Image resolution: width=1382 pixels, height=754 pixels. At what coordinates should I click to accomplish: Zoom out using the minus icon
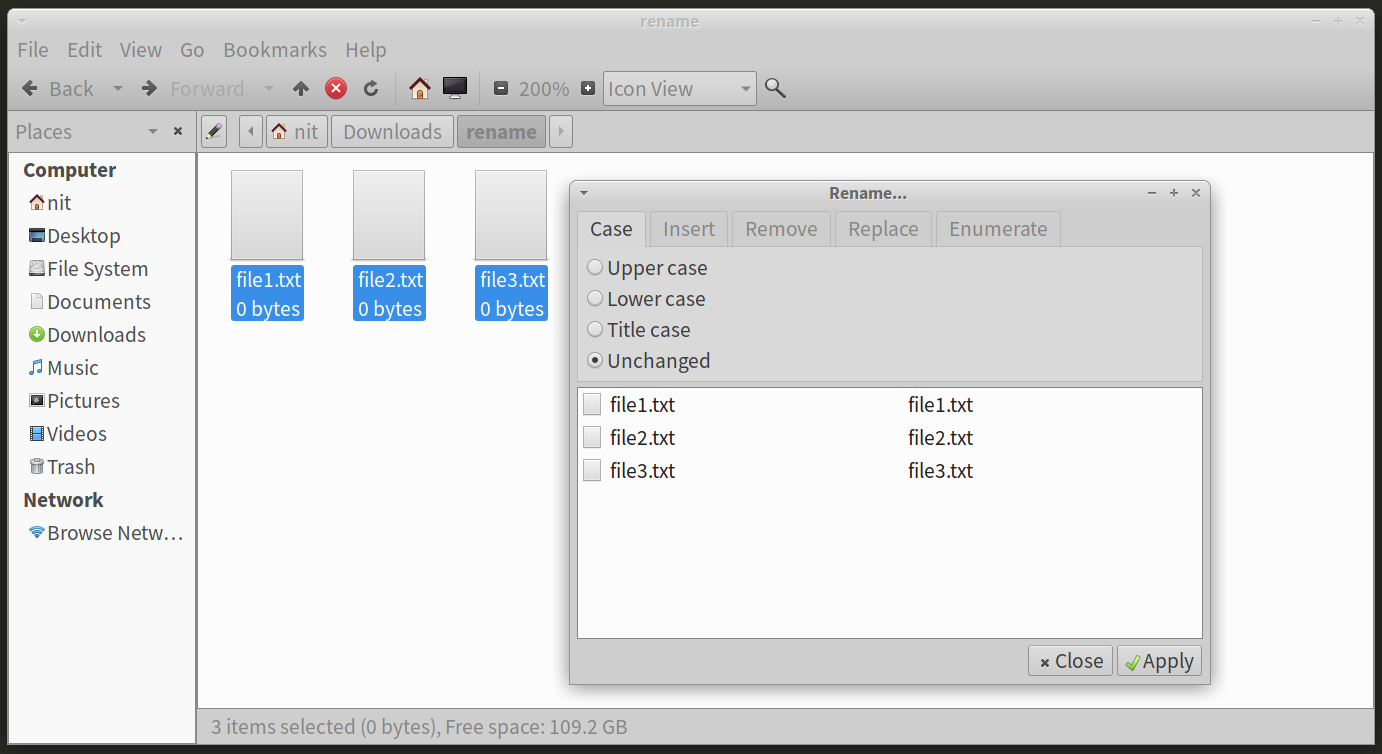click(x=501, y=88)
